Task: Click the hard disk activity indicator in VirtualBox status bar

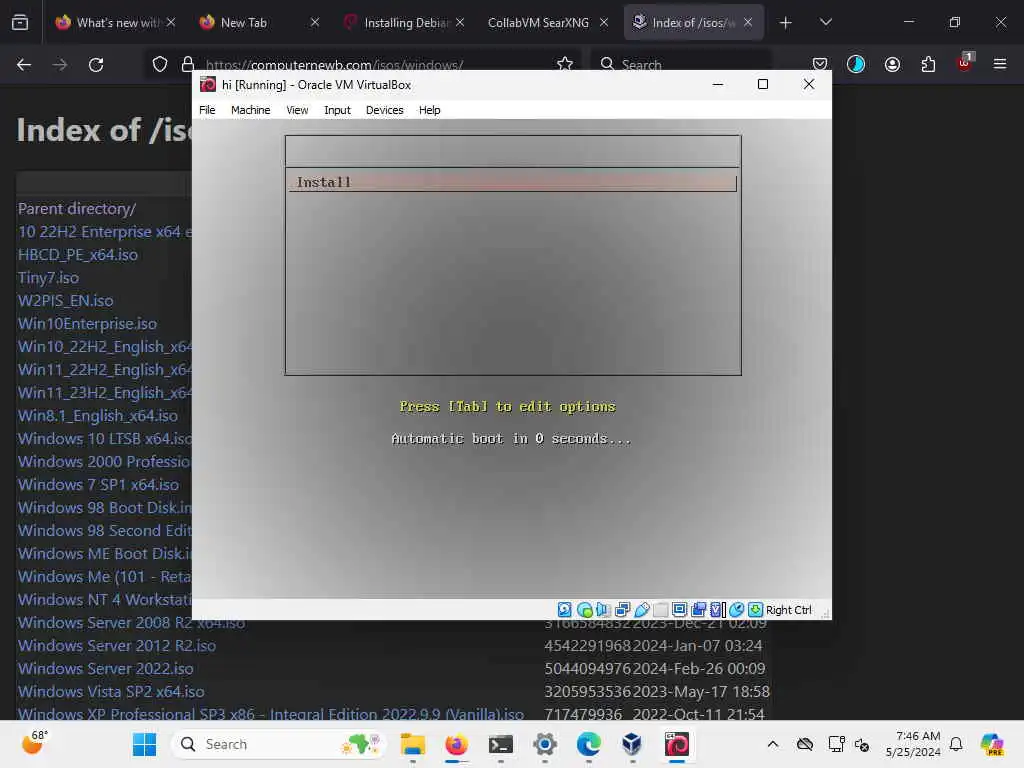Action: click(x=565, y=609)
